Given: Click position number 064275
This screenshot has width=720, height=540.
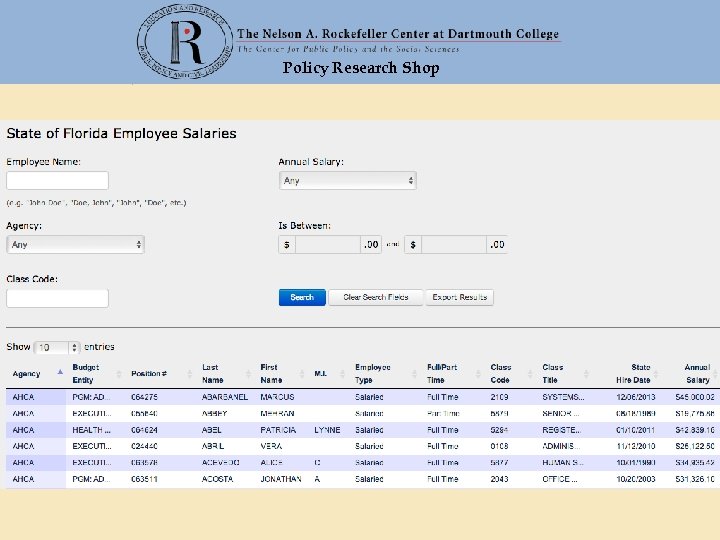Looking at the screenshot, I should [144, 397].
